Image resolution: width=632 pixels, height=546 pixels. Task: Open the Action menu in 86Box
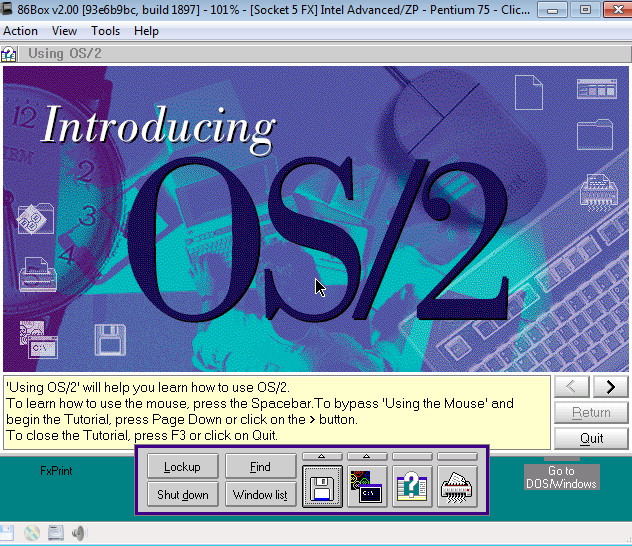click(x=21, y=31)
